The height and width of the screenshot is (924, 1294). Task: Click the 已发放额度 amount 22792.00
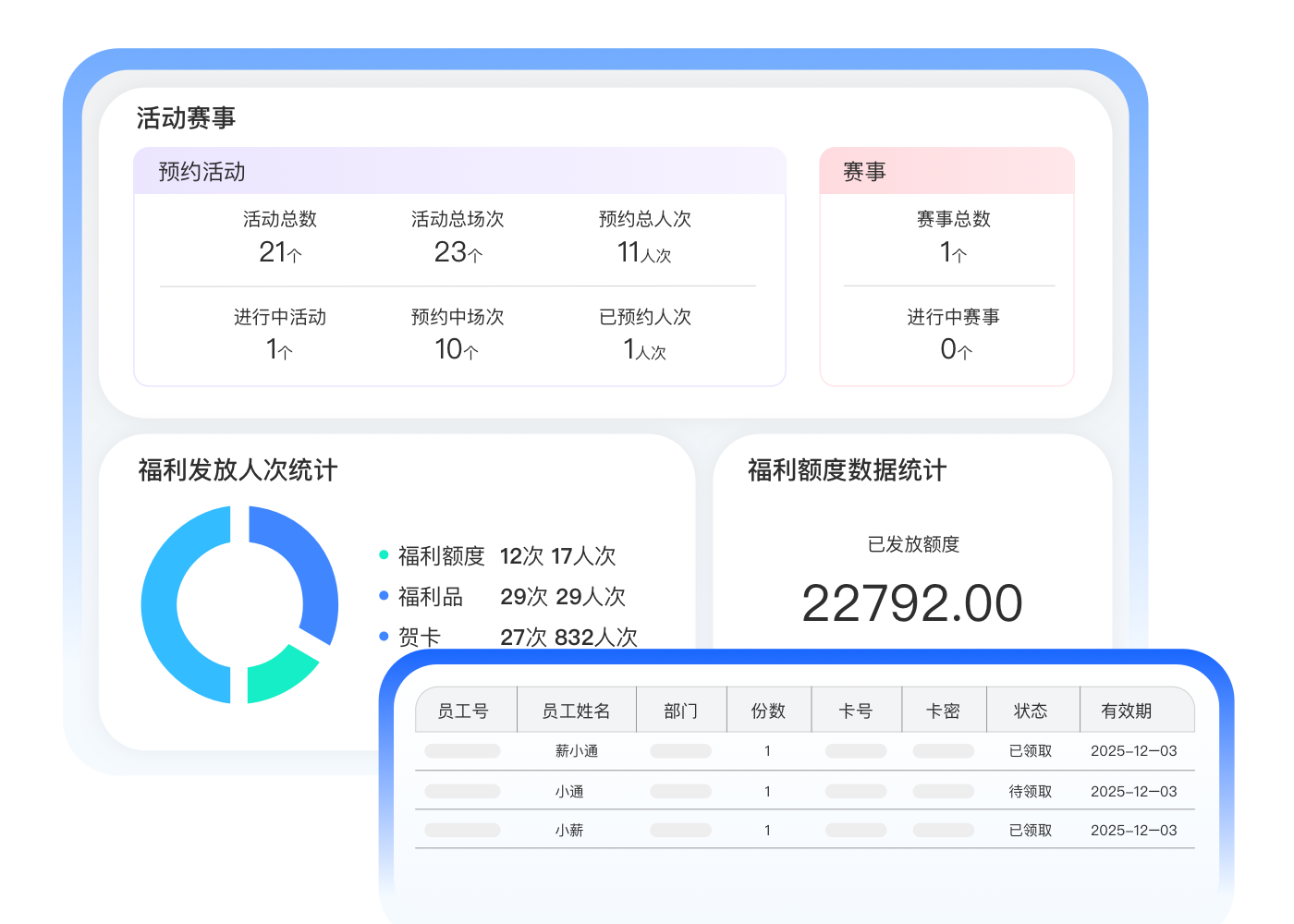pos(912,603)
